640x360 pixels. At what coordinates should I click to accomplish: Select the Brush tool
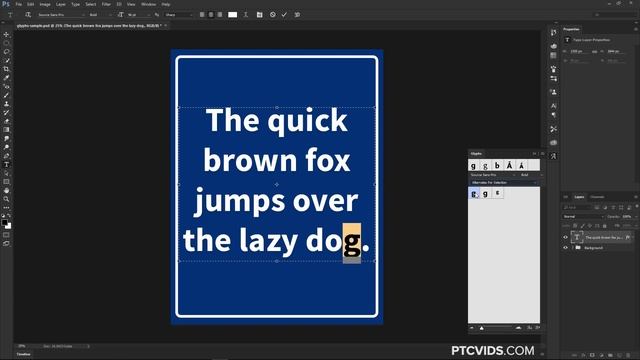coord(6,95)
